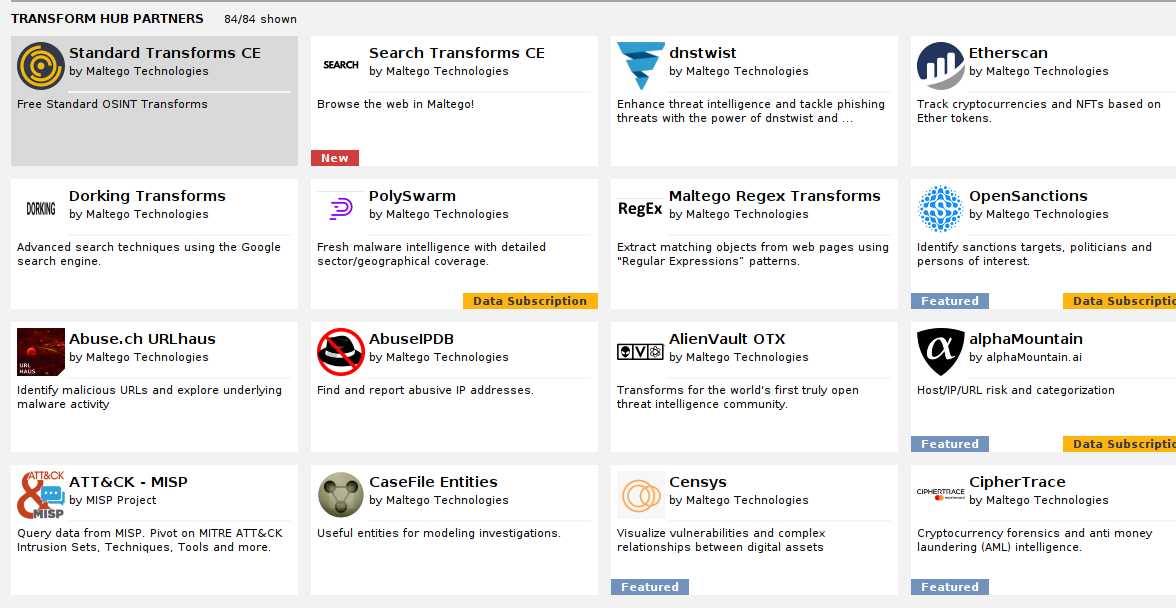Click the Abuse.ch URLhaus logo icon

(40, 352)
